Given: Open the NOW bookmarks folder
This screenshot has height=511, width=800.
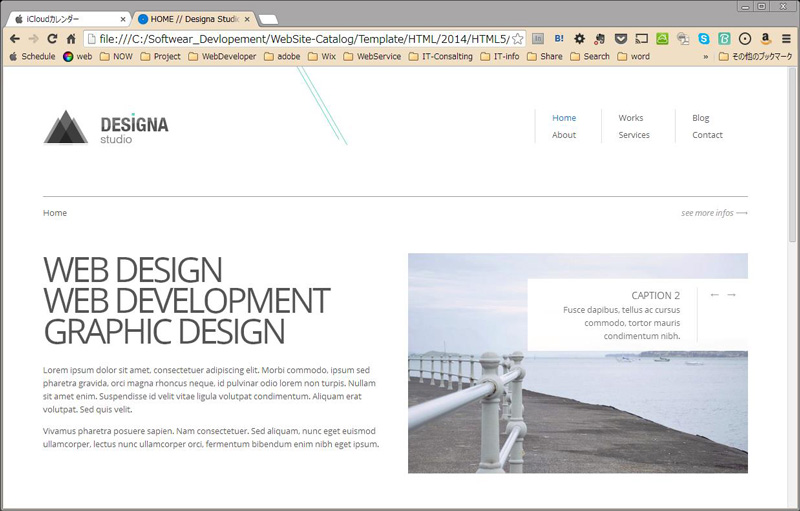Looking at the screenshot, I should (x=116, y=56).
